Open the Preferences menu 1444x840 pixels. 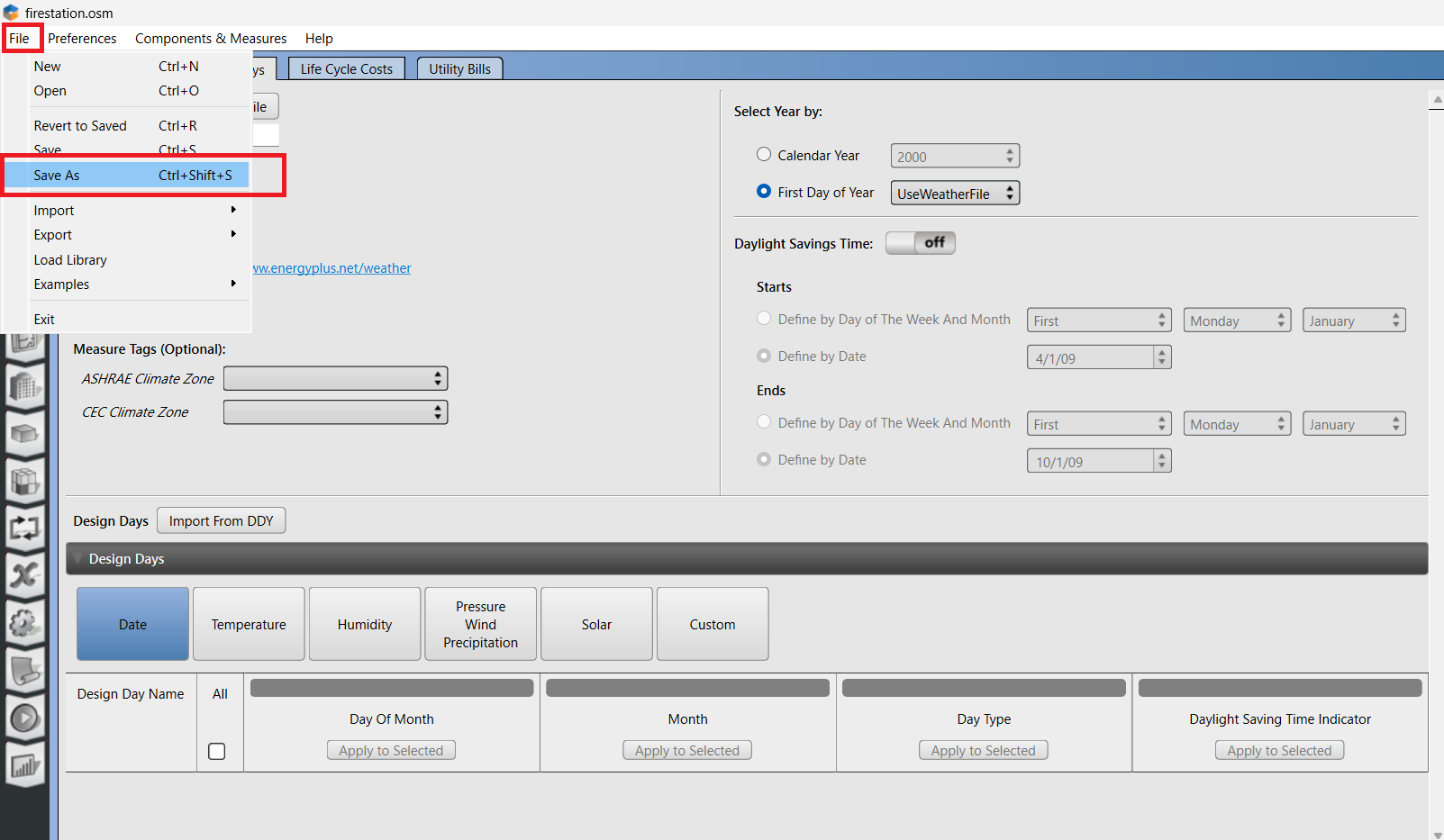click(x=82, y=39)
